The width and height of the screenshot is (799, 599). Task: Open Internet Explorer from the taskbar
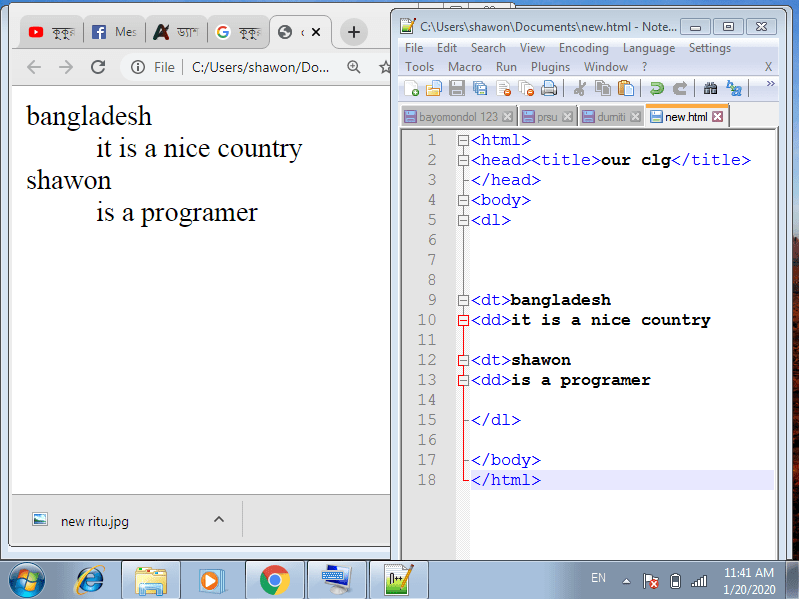pos(91,579)
